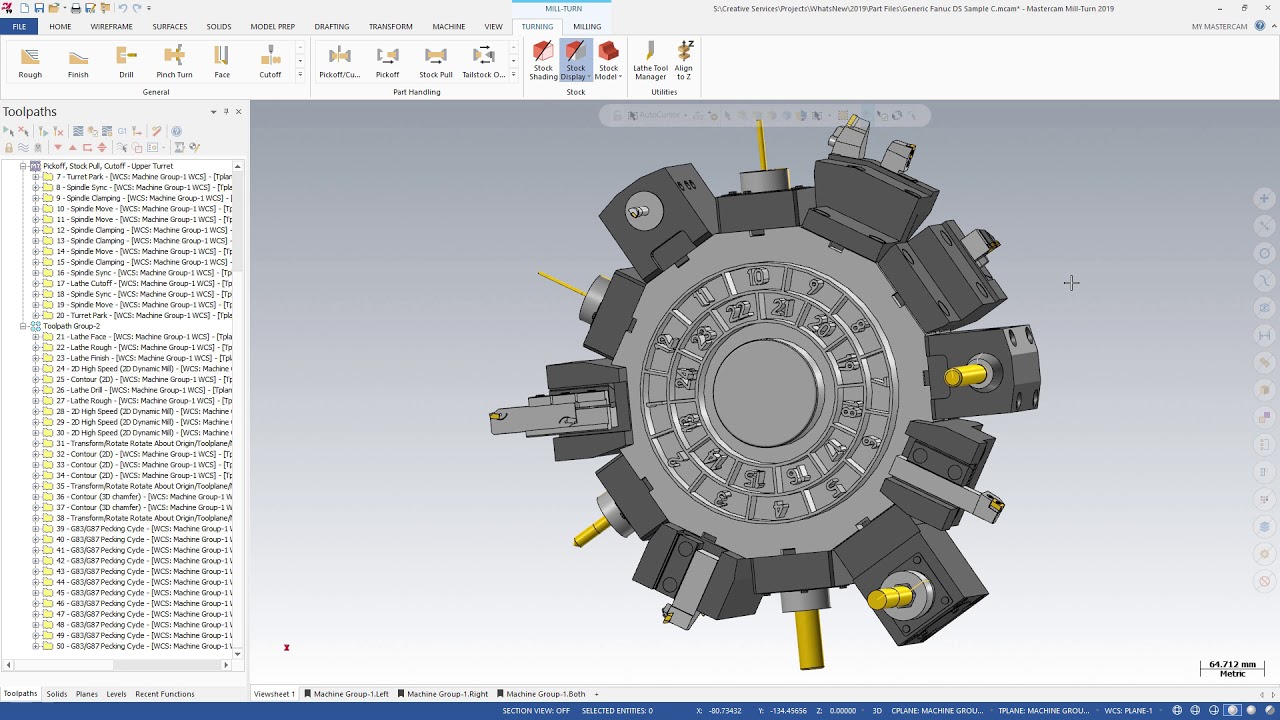This screenshot has width=1280, height=720.
Task: Open the MACHINE ribbon tab
Action: click(x=448, y=26)
